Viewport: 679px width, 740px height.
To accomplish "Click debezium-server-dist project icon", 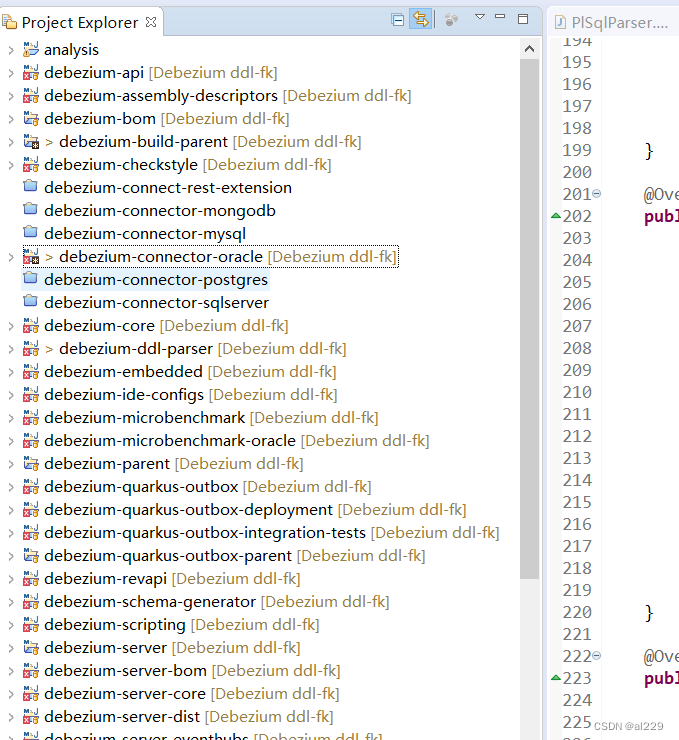I will [x=31, y=716].
